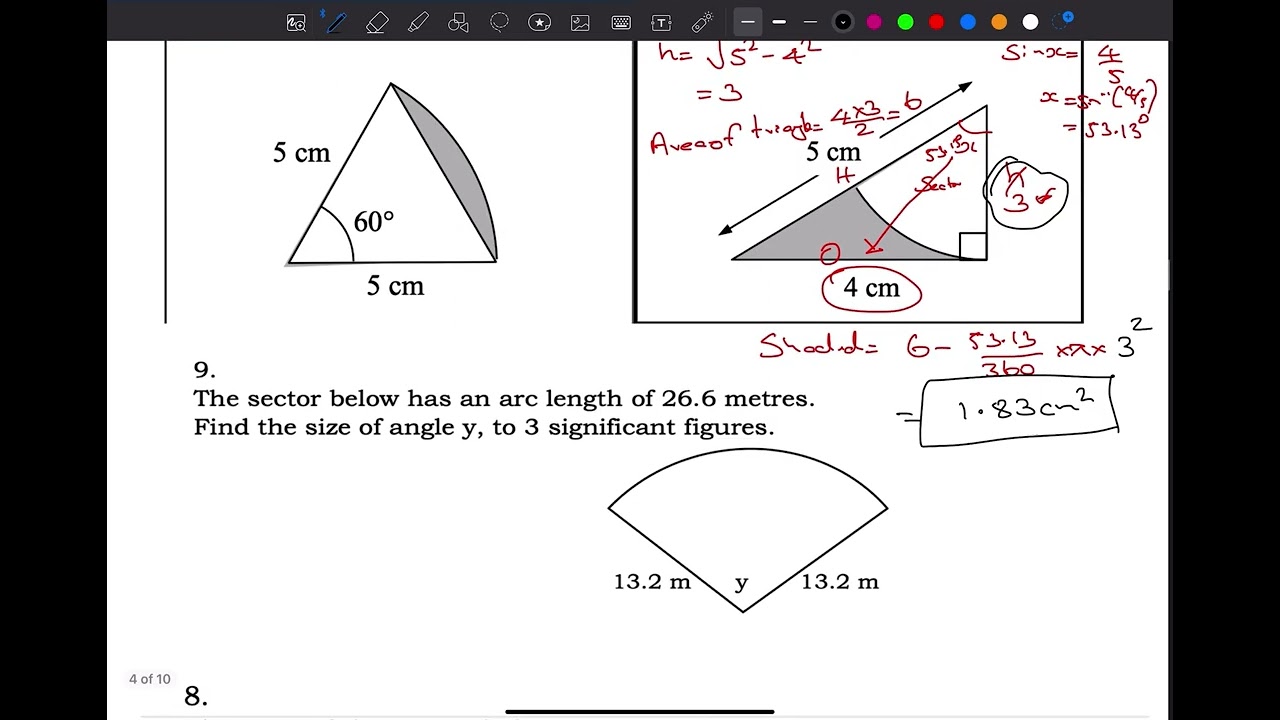Select the zoom box tool
This screenshot has height=720, width=1280.
point(296,22)
